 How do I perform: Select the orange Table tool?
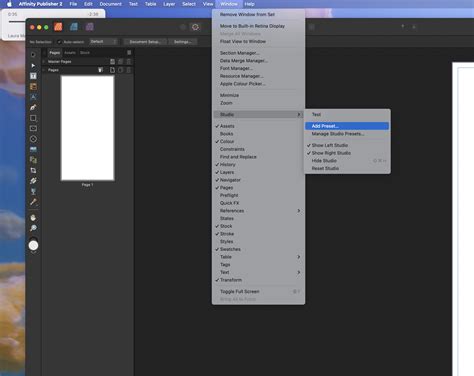[33, 87]
